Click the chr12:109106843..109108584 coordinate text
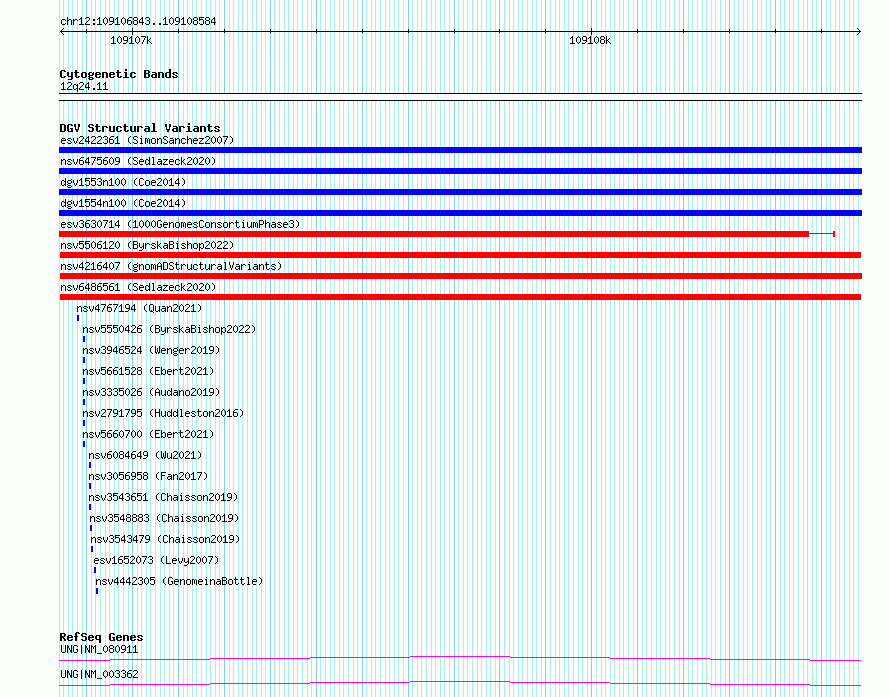This screenshot has height=697, width=890. 138,21
